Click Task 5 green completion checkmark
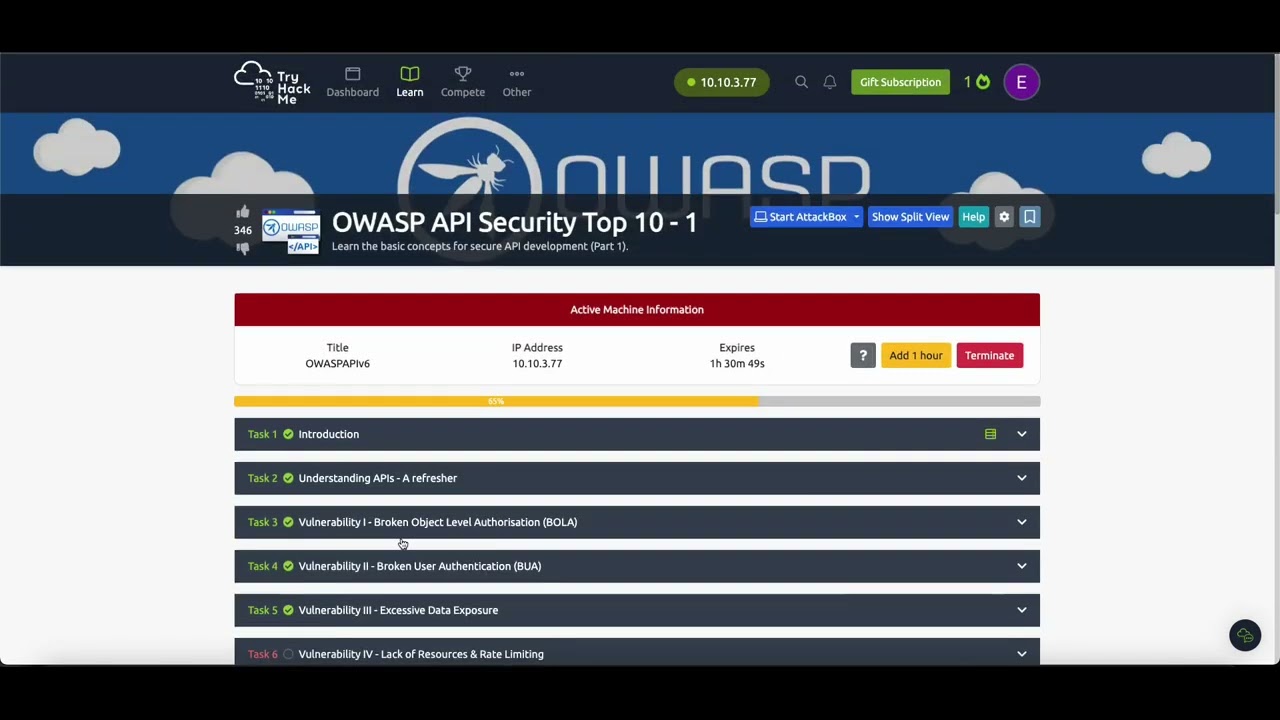The width and height of the screenshot is (1280, 720). pos(288,610)
